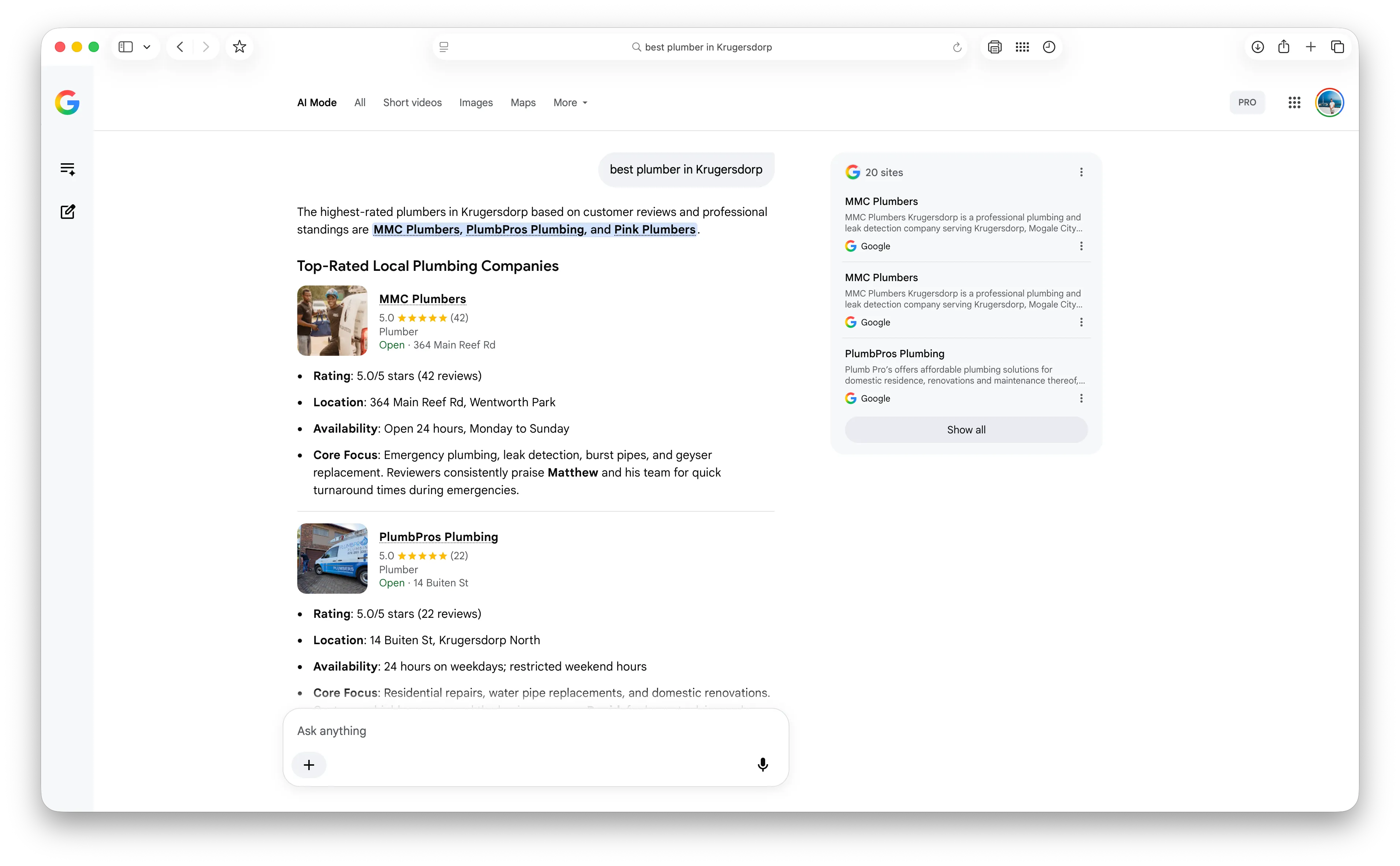
Task: Click the plus attach button
Action: coord(309,765)
